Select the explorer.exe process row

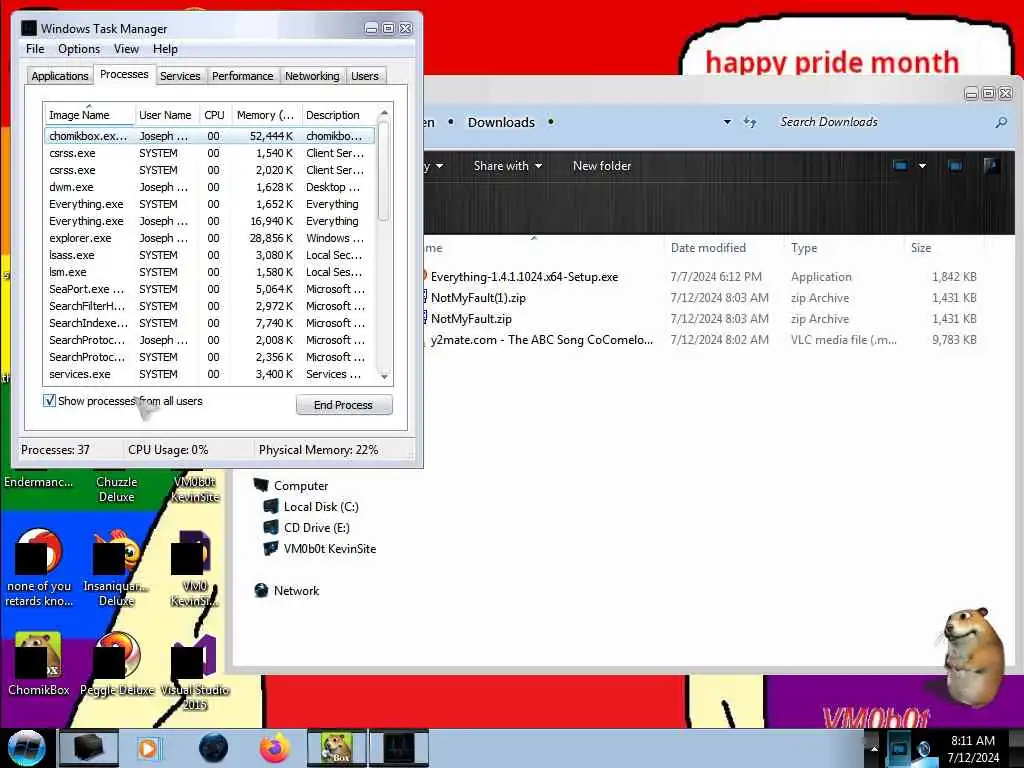click(x=210, y=238)
